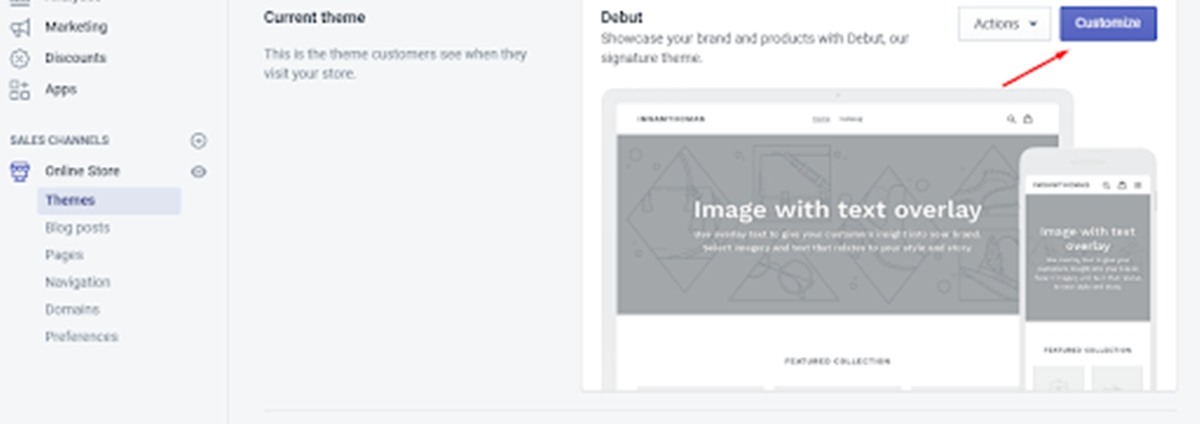The image size is (1200, 424).
Task: Click the Discounts badge icon
Action: [x=20, y=59]
